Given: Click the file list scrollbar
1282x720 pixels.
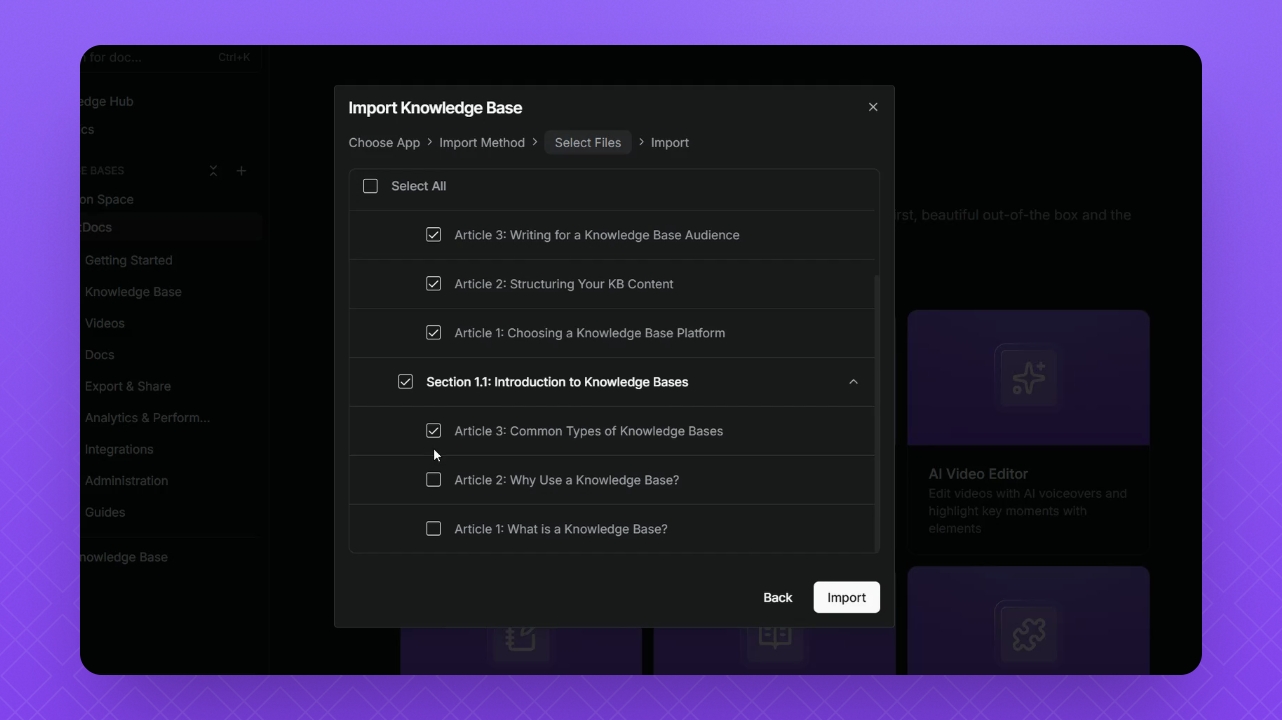Looking at the screenshot, I should [877, 412].
